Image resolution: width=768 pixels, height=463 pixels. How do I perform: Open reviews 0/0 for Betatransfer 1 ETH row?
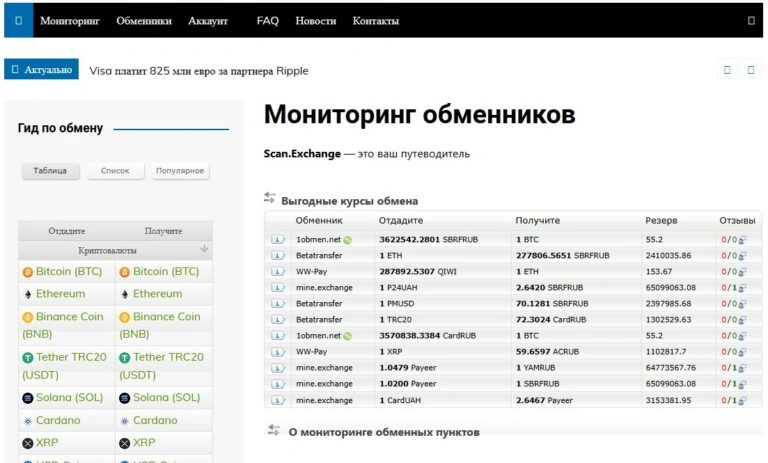[734, 256]
